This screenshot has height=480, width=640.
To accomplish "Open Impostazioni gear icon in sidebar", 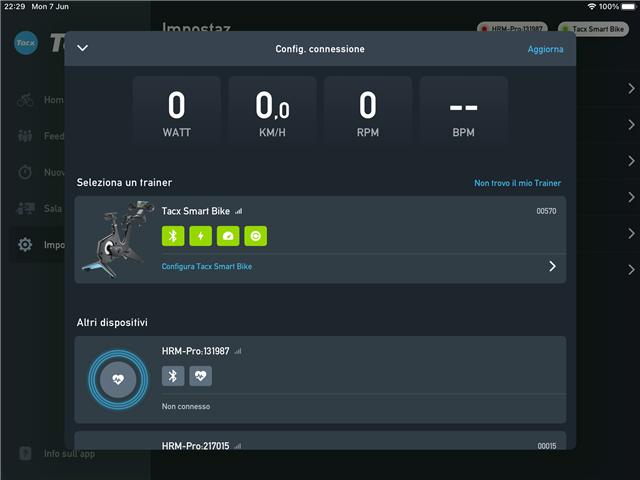I will tap(25, 244).
